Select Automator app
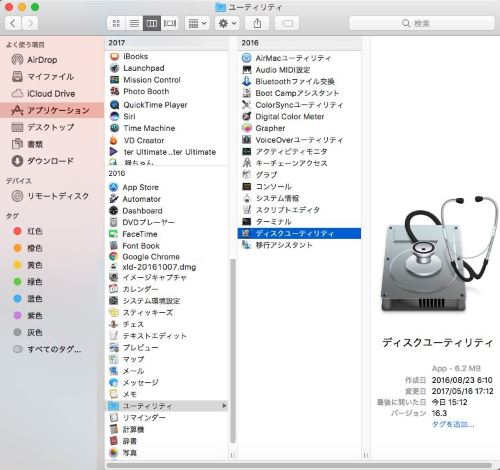 click(167, 199)
